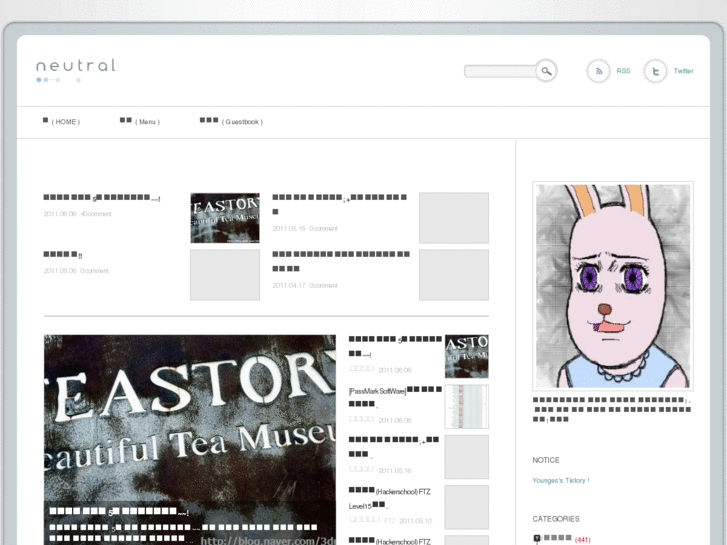
Task: Open the Younges's Tistory ! notice link
Action: (x=561, y=481)
